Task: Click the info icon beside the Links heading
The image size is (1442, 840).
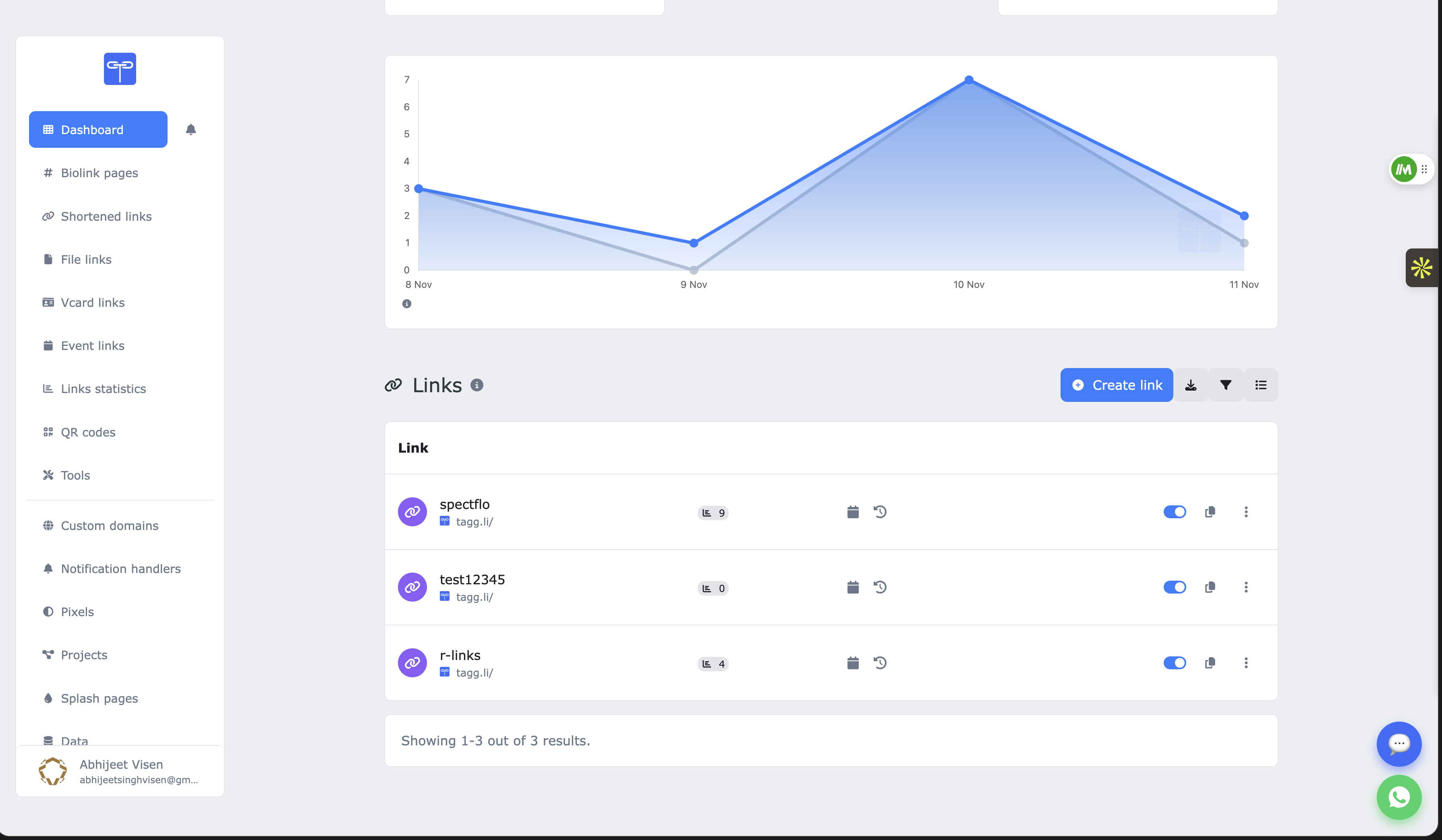Action: pos(477,385)
